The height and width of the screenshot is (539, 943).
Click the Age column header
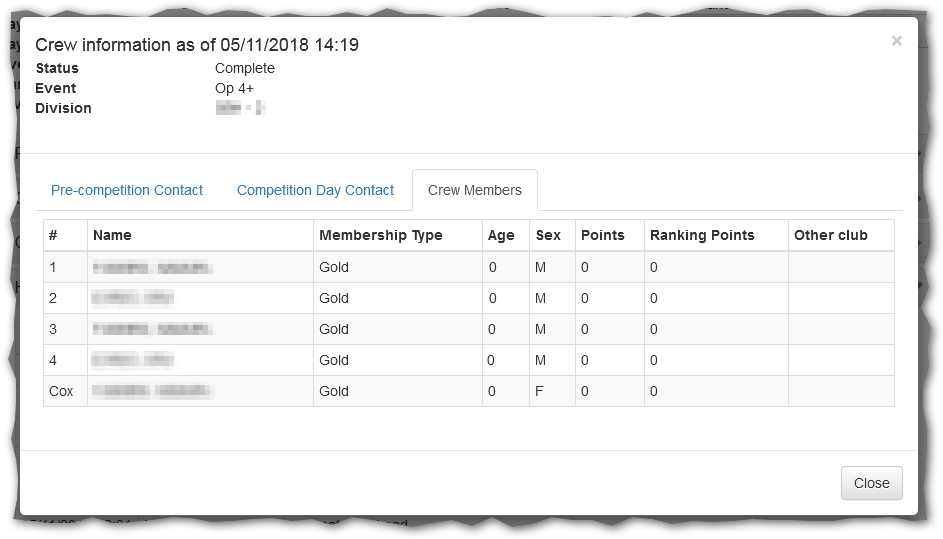501,235
